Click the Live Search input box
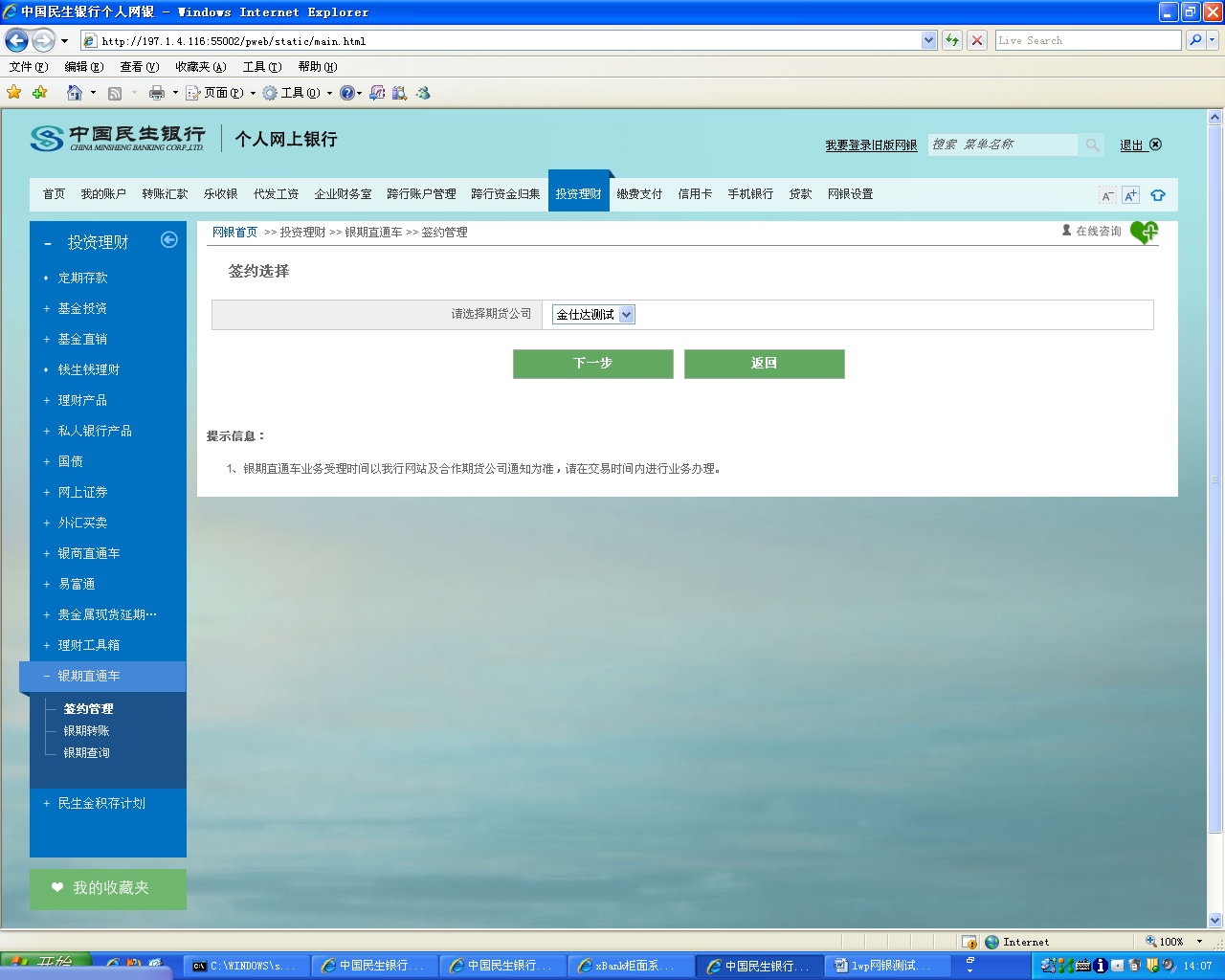The height and width of the screenshot is (980, 1225). (1088, 40)
